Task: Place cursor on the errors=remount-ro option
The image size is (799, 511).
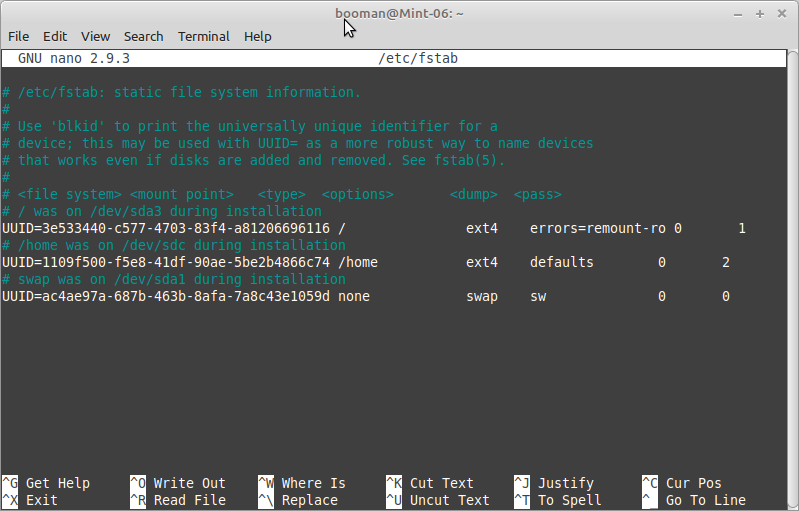Action: 597,228
